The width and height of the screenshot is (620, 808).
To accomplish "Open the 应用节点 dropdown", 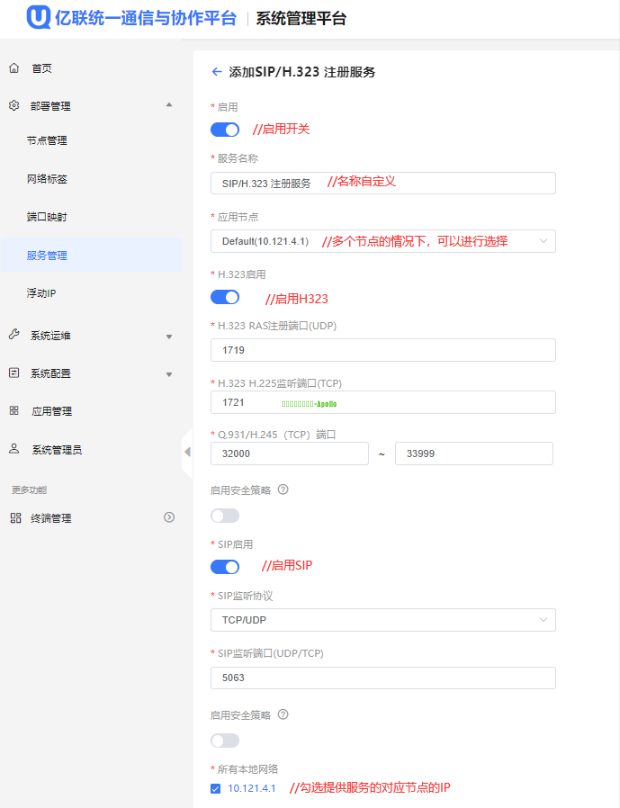I will (x=382, y=241).
